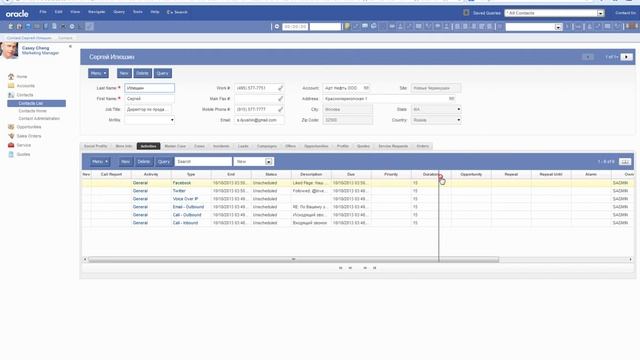The width and height of the screenshot is (640, 360).
Task: Switch to the More Info tab
Action: [124, 146]
